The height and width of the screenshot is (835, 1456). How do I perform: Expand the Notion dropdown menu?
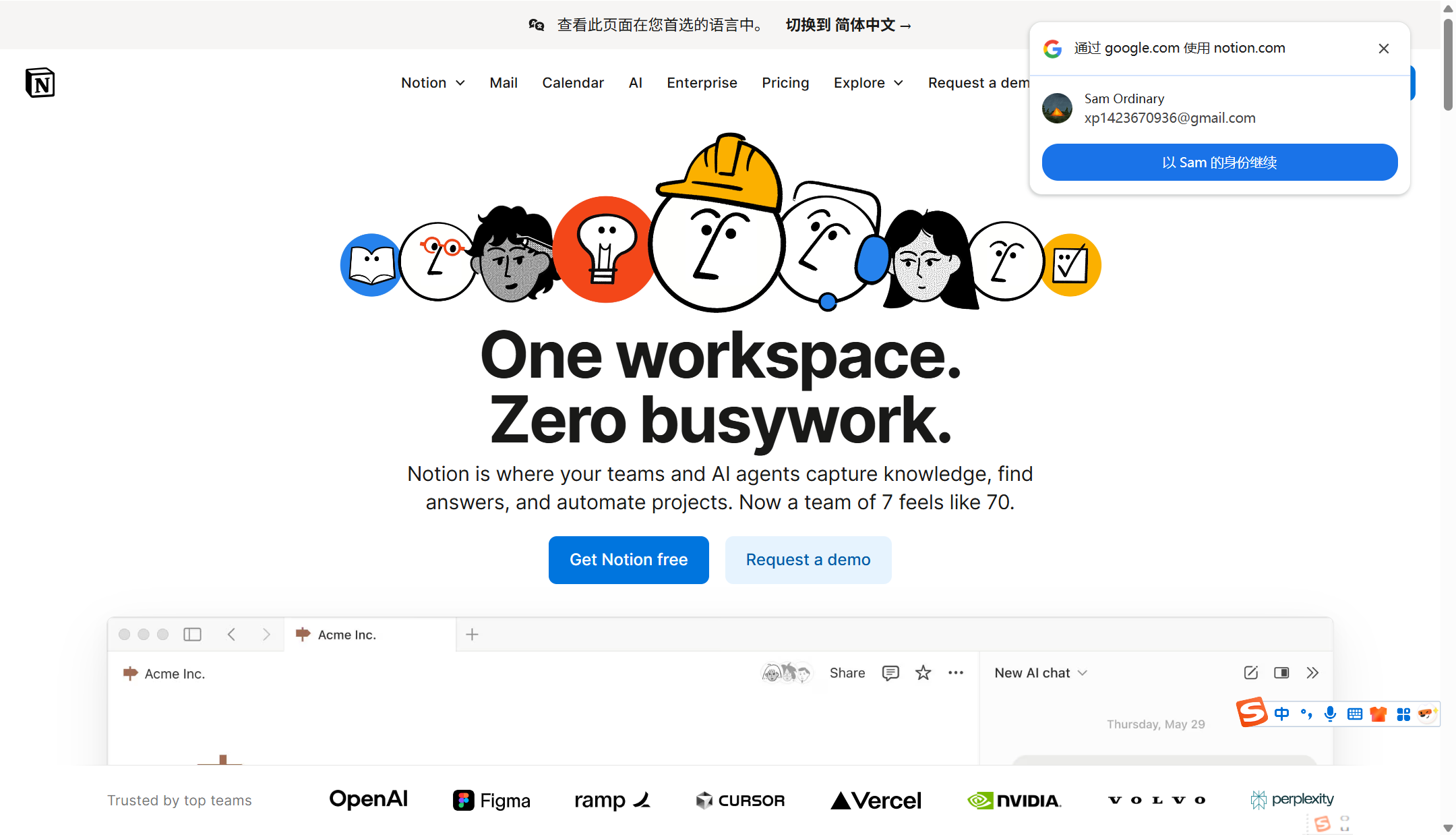point(433,82)
